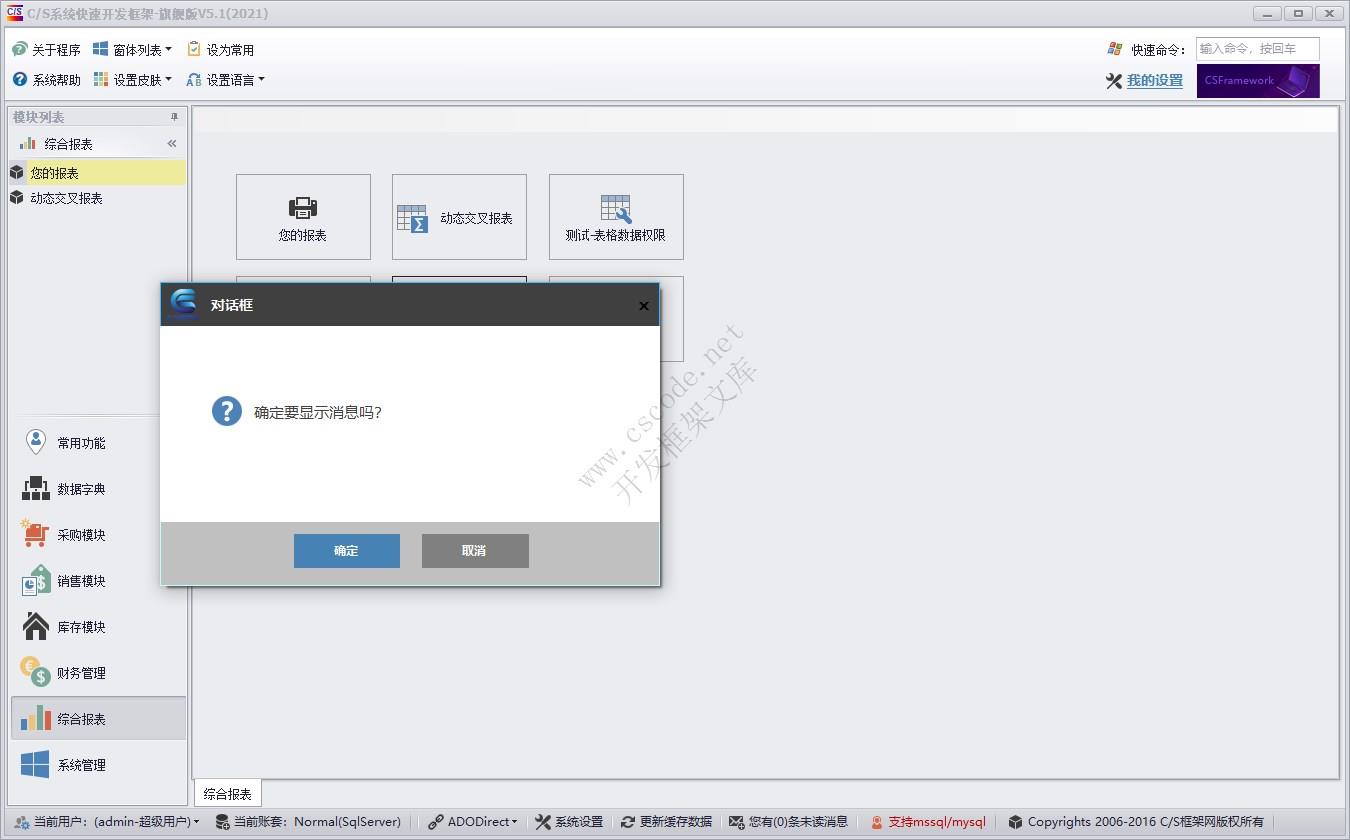The image size is (1350, 840).
Task: Open 测试-表格数据权限 grid permission test
Action: [615, 216]
